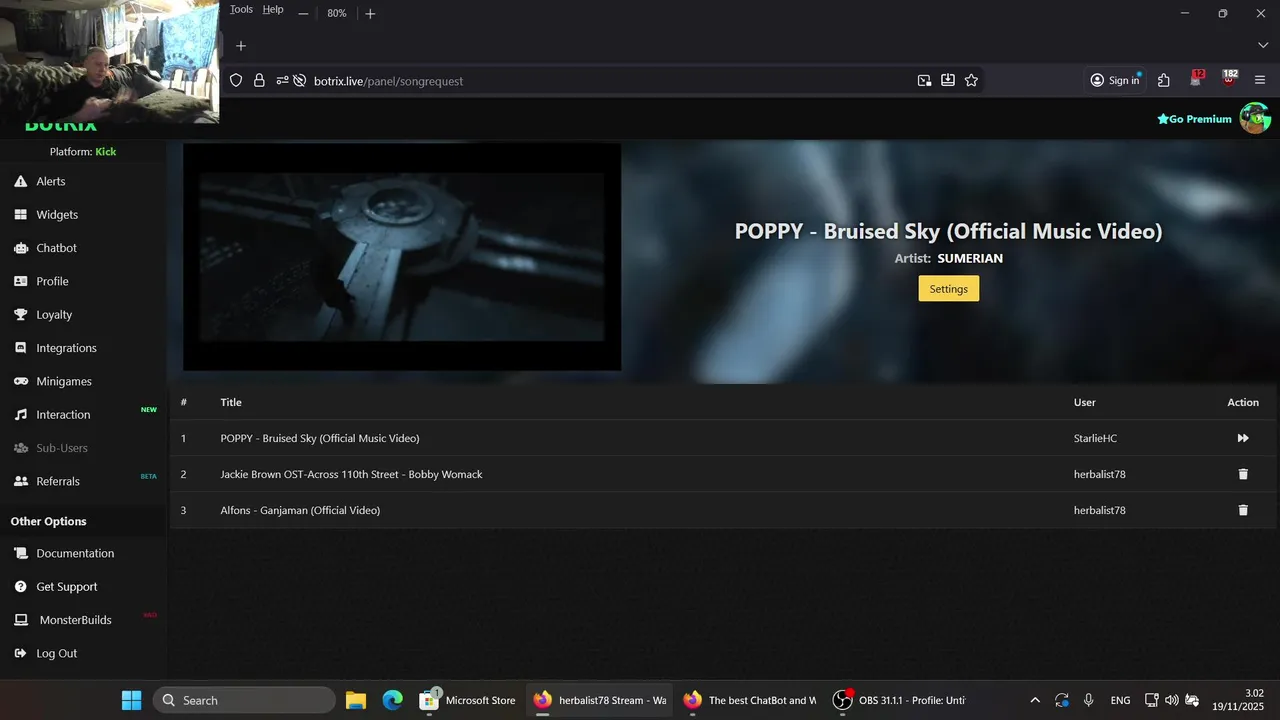Open the Firefox extensions puzzle icon
1280x720 pixels.
coord(1164,80)
